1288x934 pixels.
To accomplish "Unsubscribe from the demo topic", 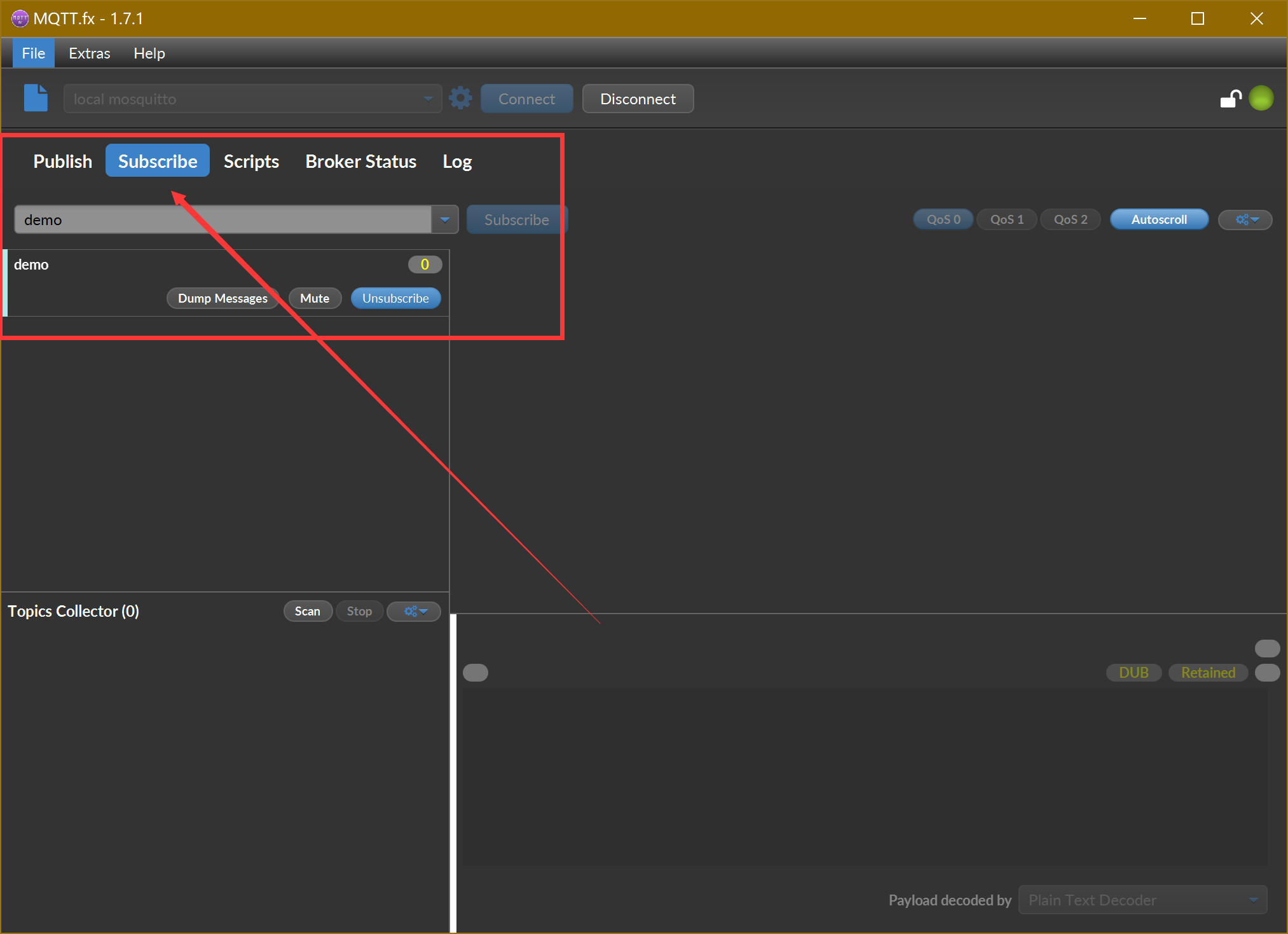I will [395, 298].
